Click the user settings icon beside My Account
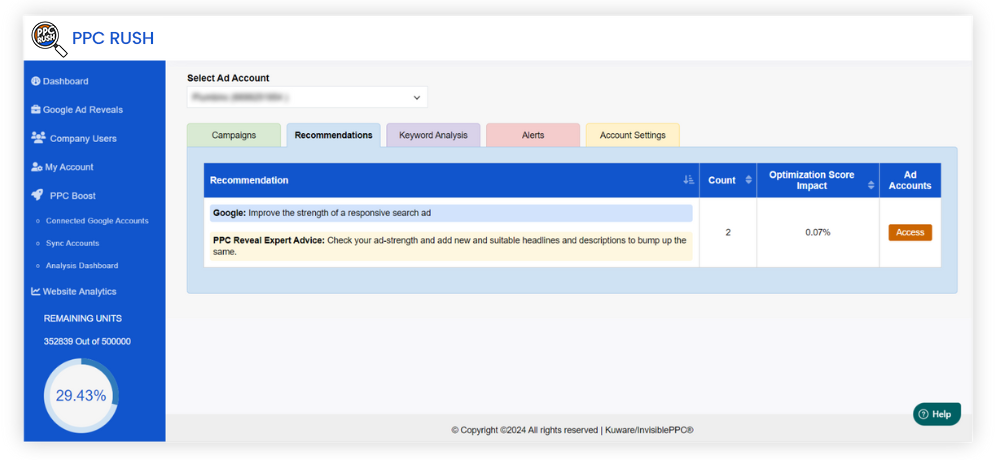1000x460 pixels. (x=36, y=167)
